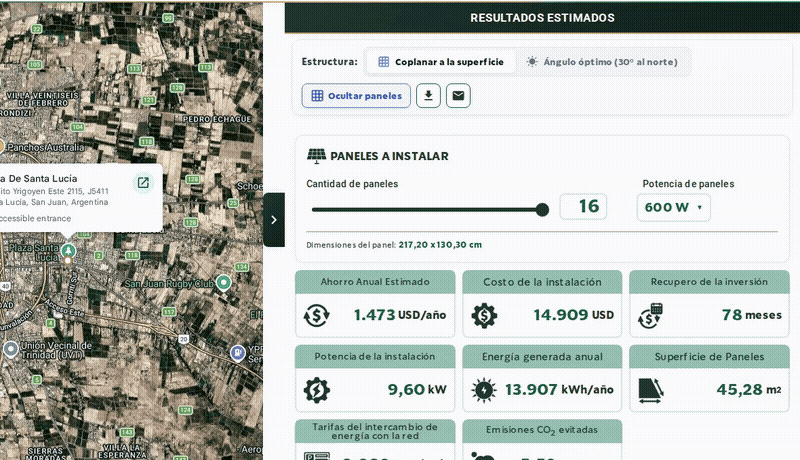This screenshot has width=800, height=460.
Task: Click the 9,60 kW value
Action: (x=417, y=390)
